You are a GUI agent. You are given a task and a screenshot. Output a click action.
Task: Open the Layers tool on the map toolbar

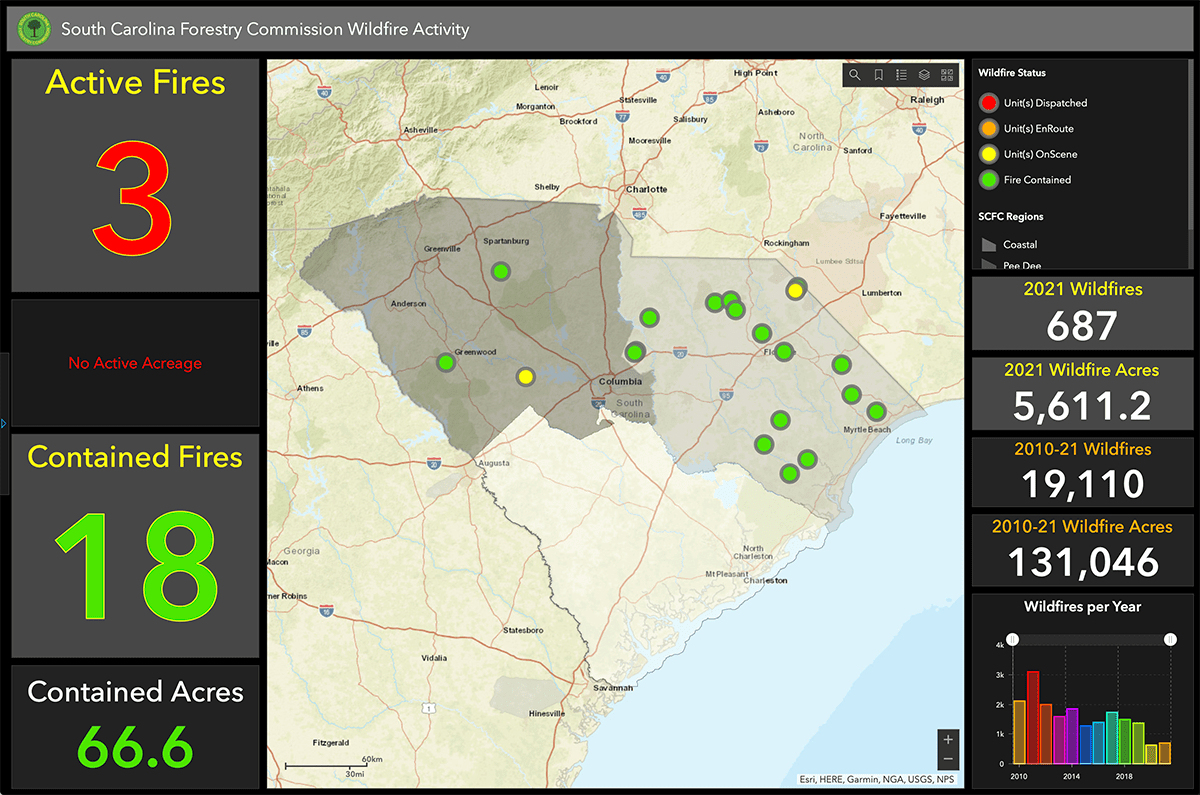pyautogui.click(x=924, y=75)
